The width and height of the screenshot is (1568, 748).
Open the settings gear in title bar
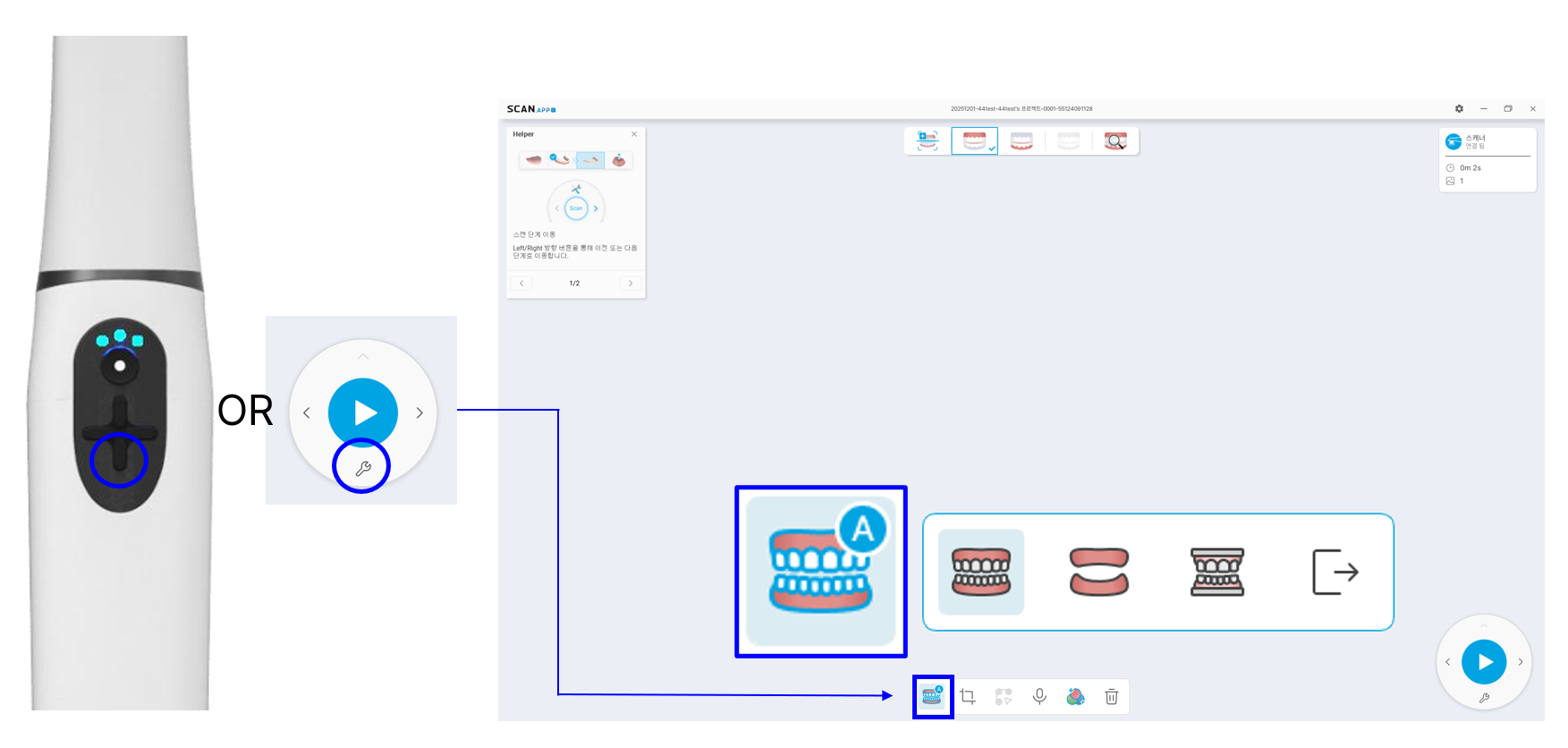pyautogui.click(x=1459, y=108)
